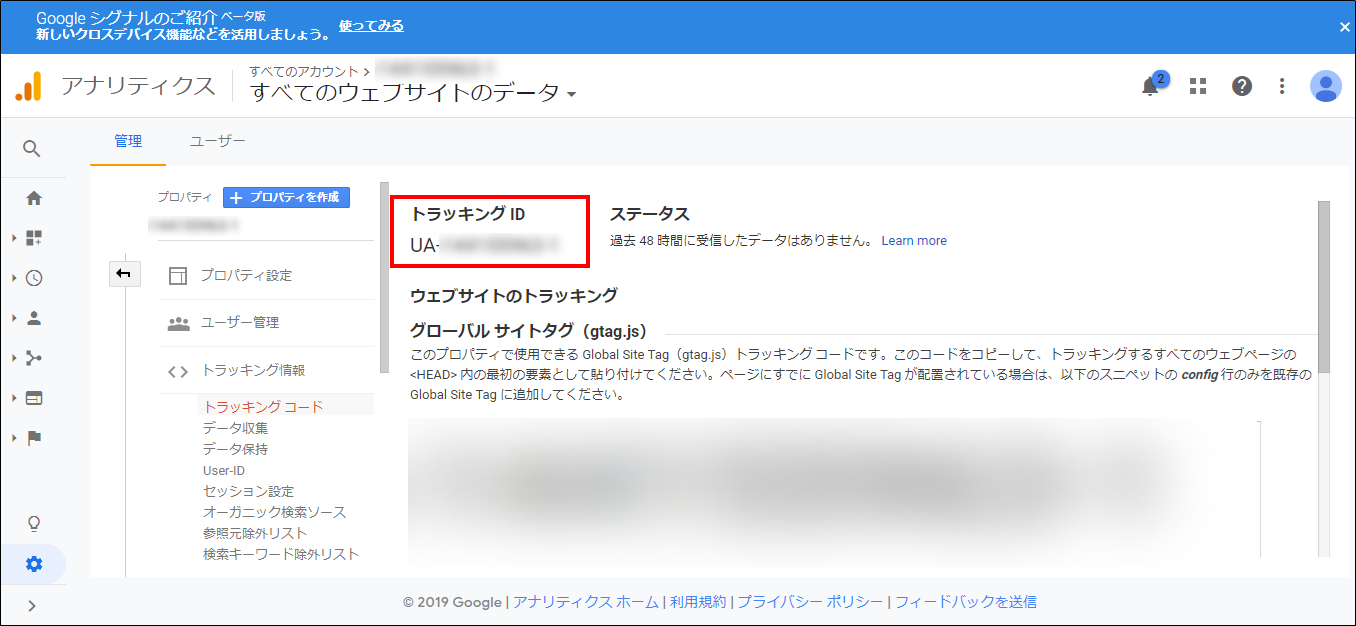Open the Conversions flag icon report
The image size is (1356, 626).
pos(34,438)
